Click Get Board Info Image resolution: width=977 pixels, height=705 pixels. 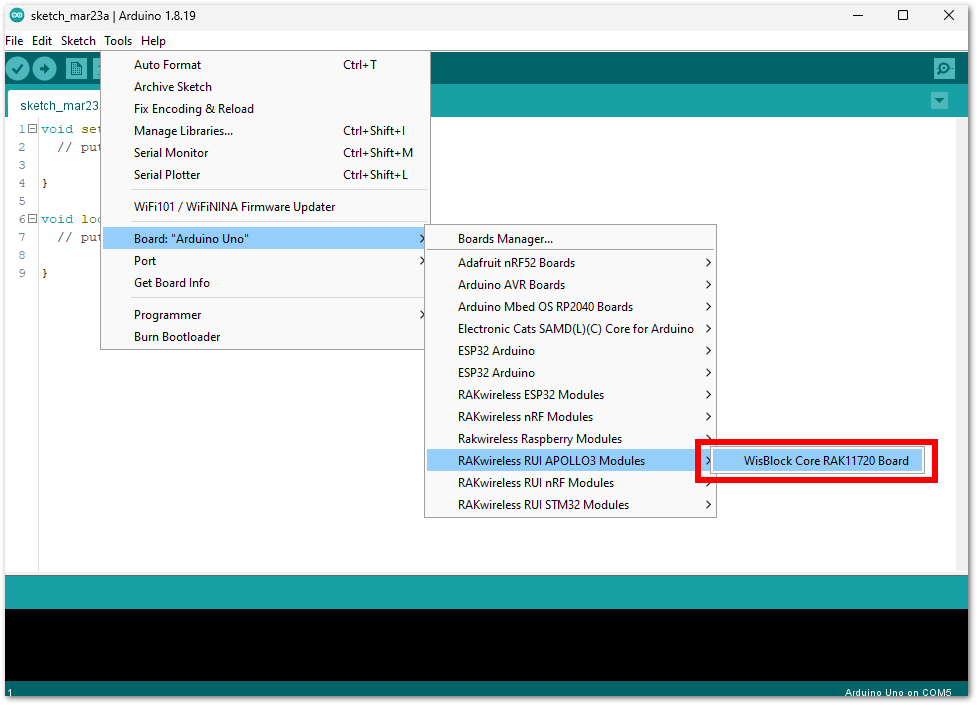265,283
